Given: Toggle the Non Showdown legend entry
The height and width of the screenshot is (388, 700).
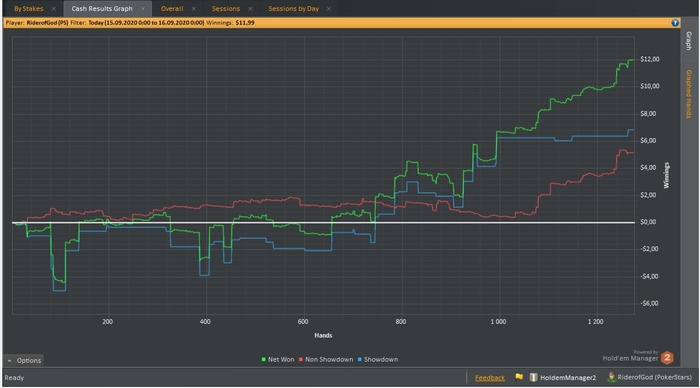Looking at the screenshot, I should click(x=326, y=359).
